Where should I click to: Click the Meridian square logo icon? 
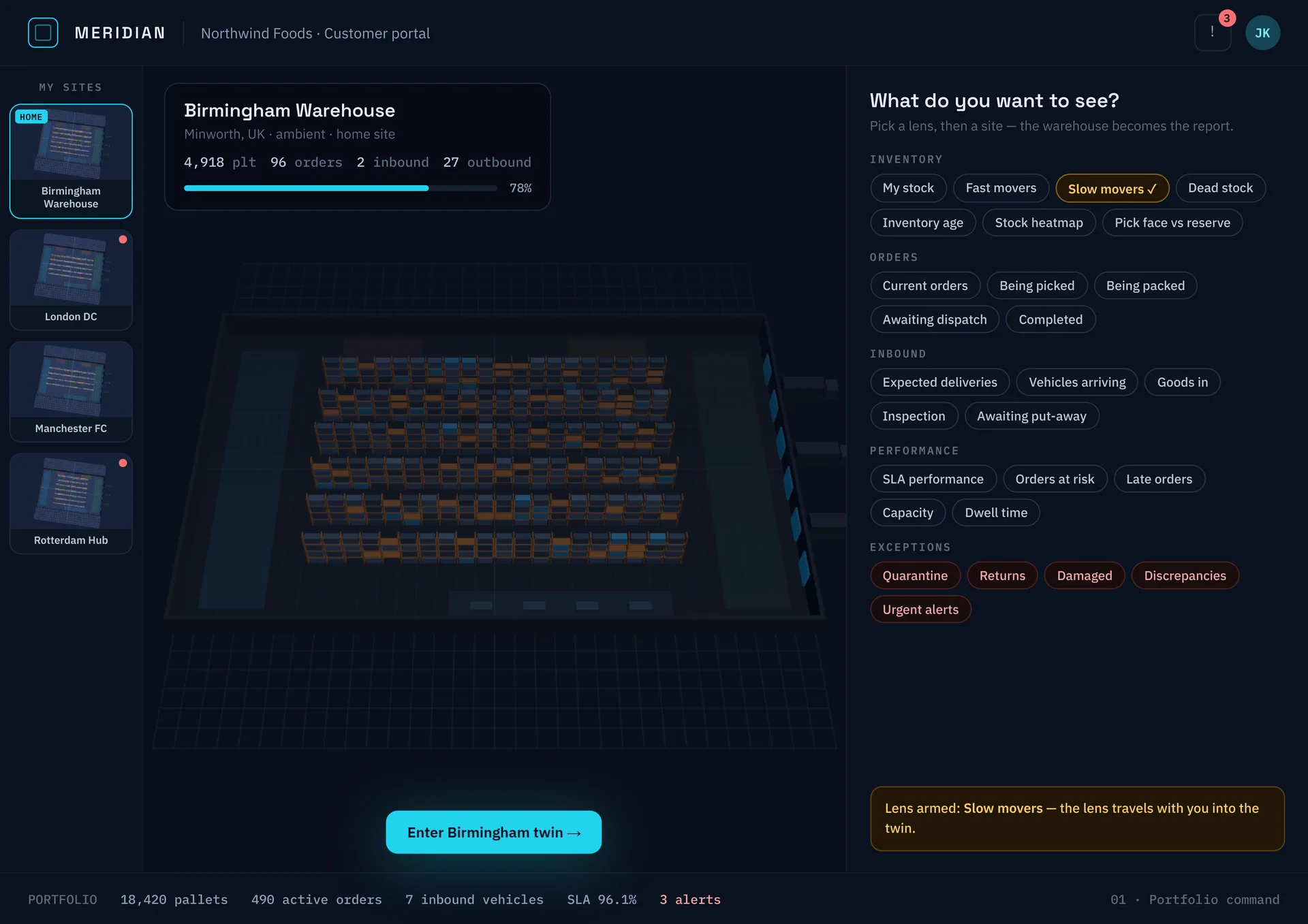point(43,33)
